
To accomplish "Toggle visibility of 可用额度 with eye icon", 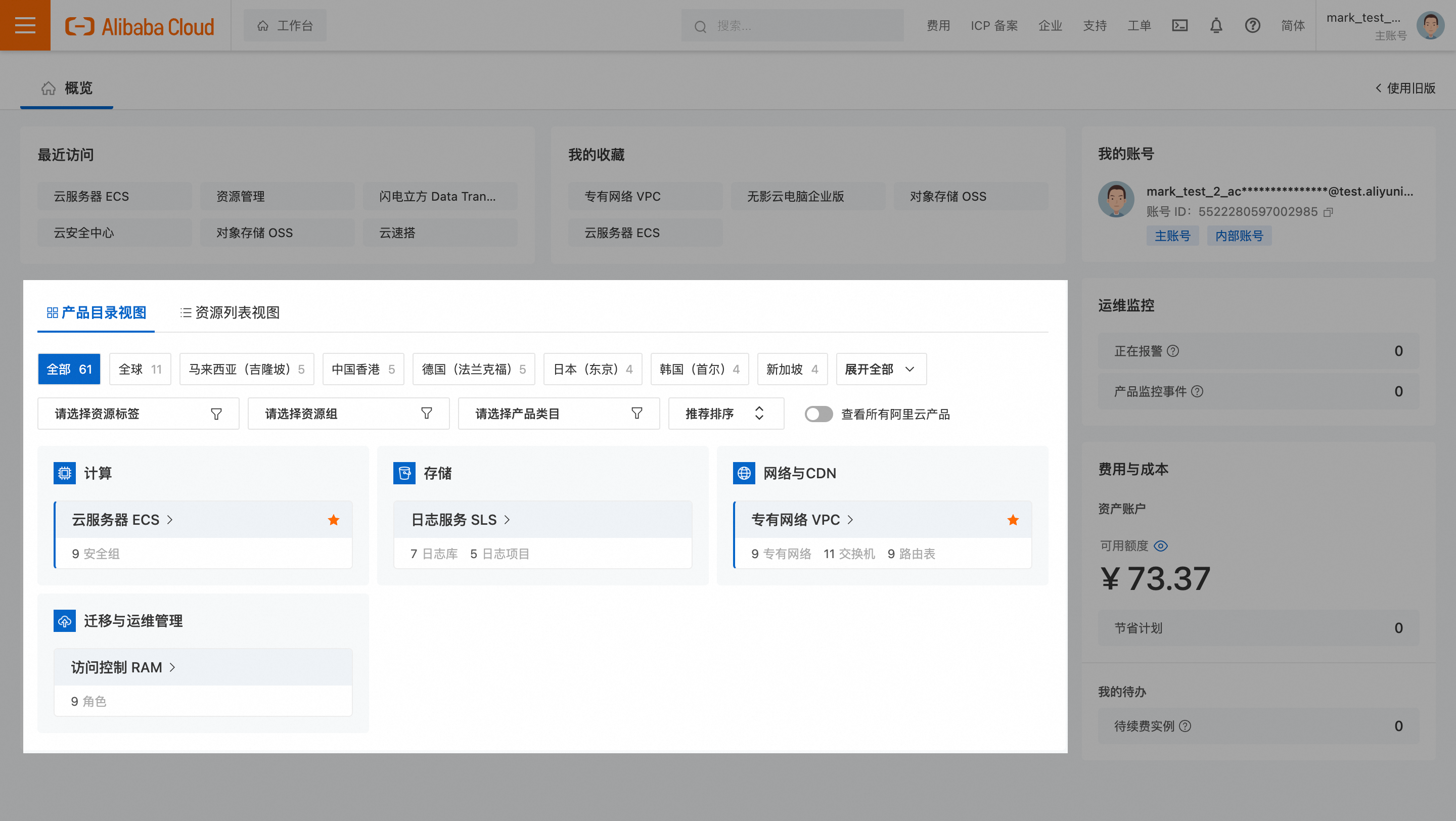I will pos(1160,546).
